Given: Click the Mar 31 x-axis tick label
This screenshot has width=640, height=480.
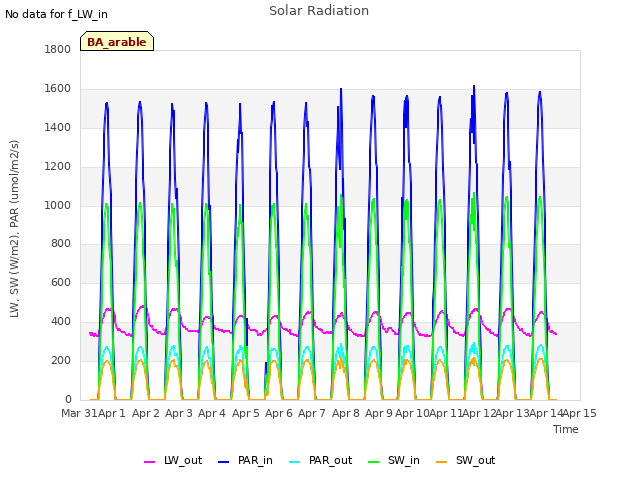Looking at the screenshot, I should tap(79, 413).
